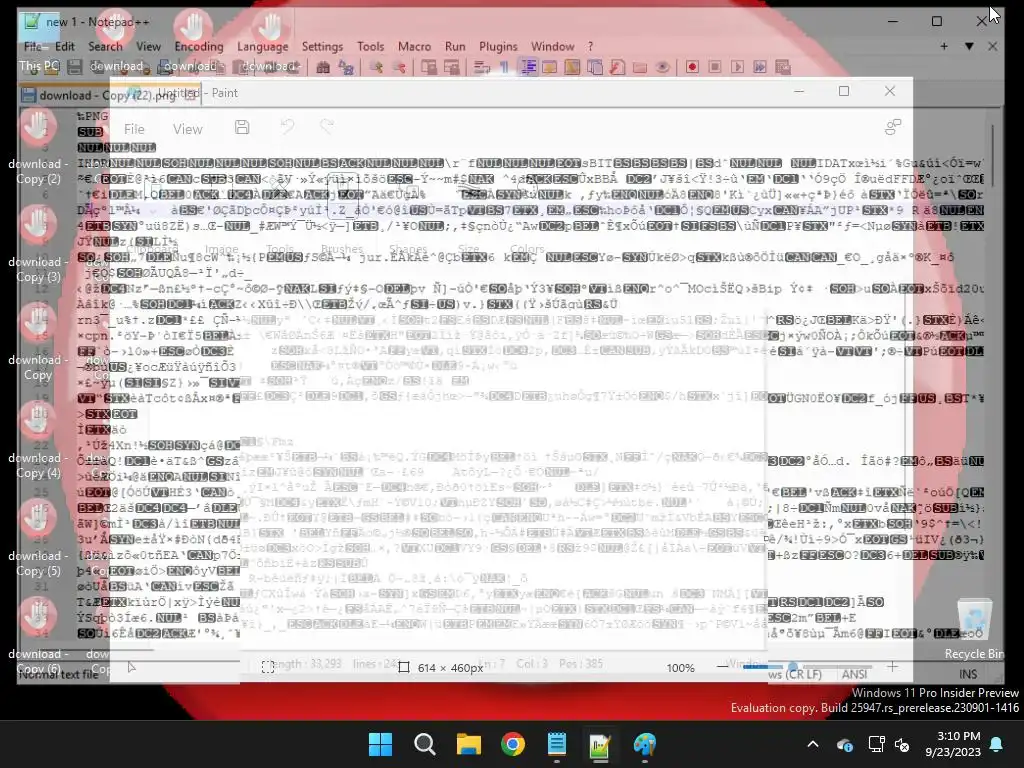Stop macro recording in Notepad++ toolbar
This screenshot has height=768, width=1024.
[x=715, y=67]
